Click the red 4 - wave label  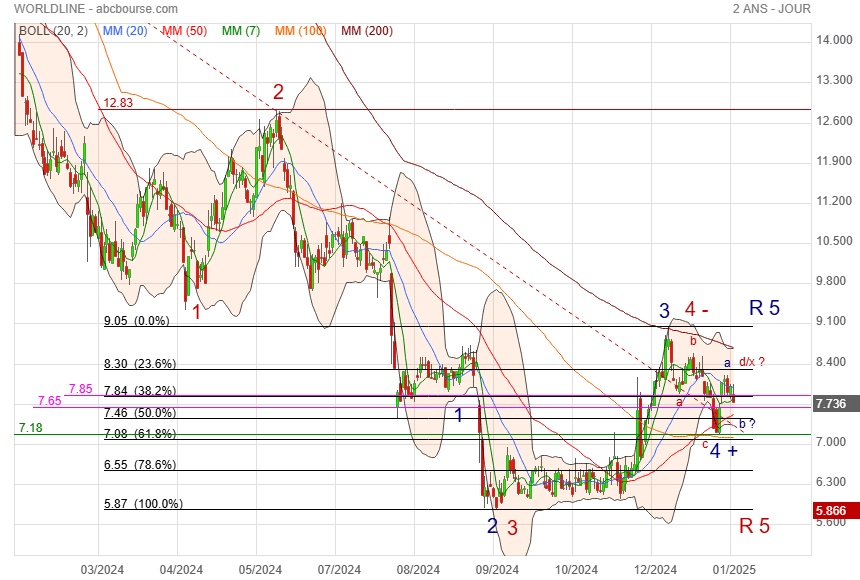click(x=697, y=309)
